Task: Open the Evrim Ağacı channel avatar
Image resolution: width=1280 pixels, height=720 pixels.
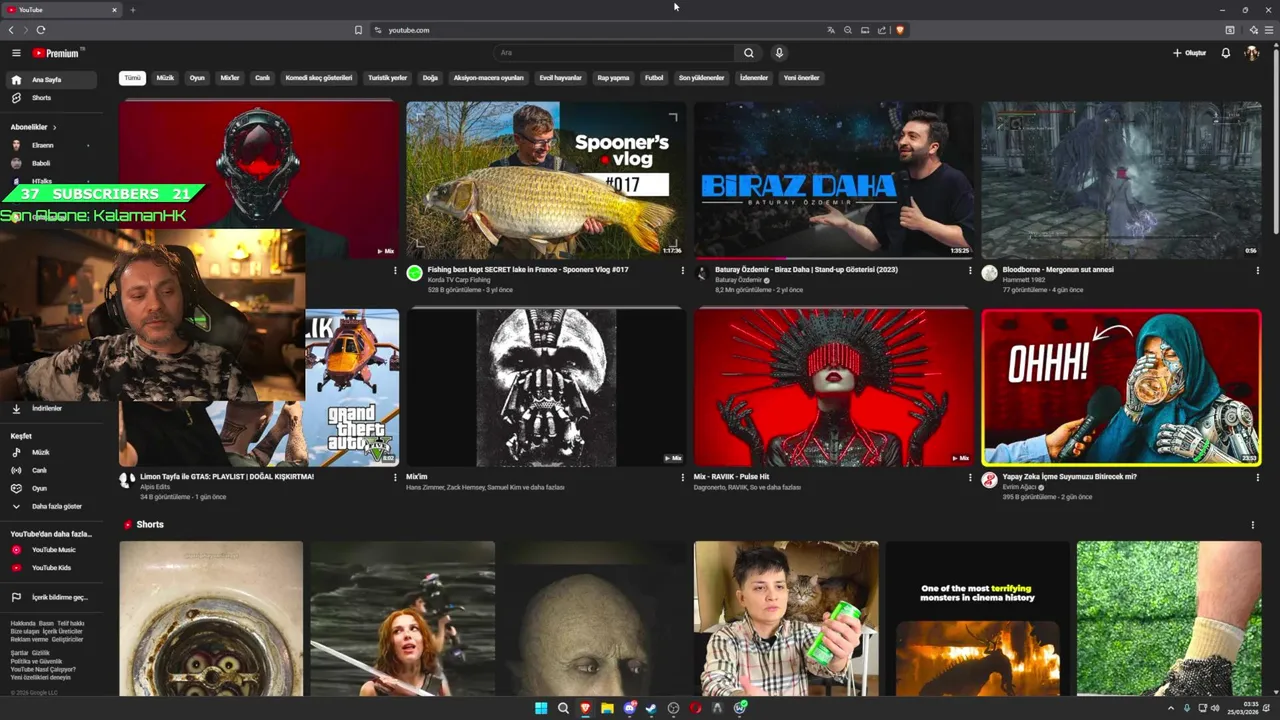Action: (989, 480)
